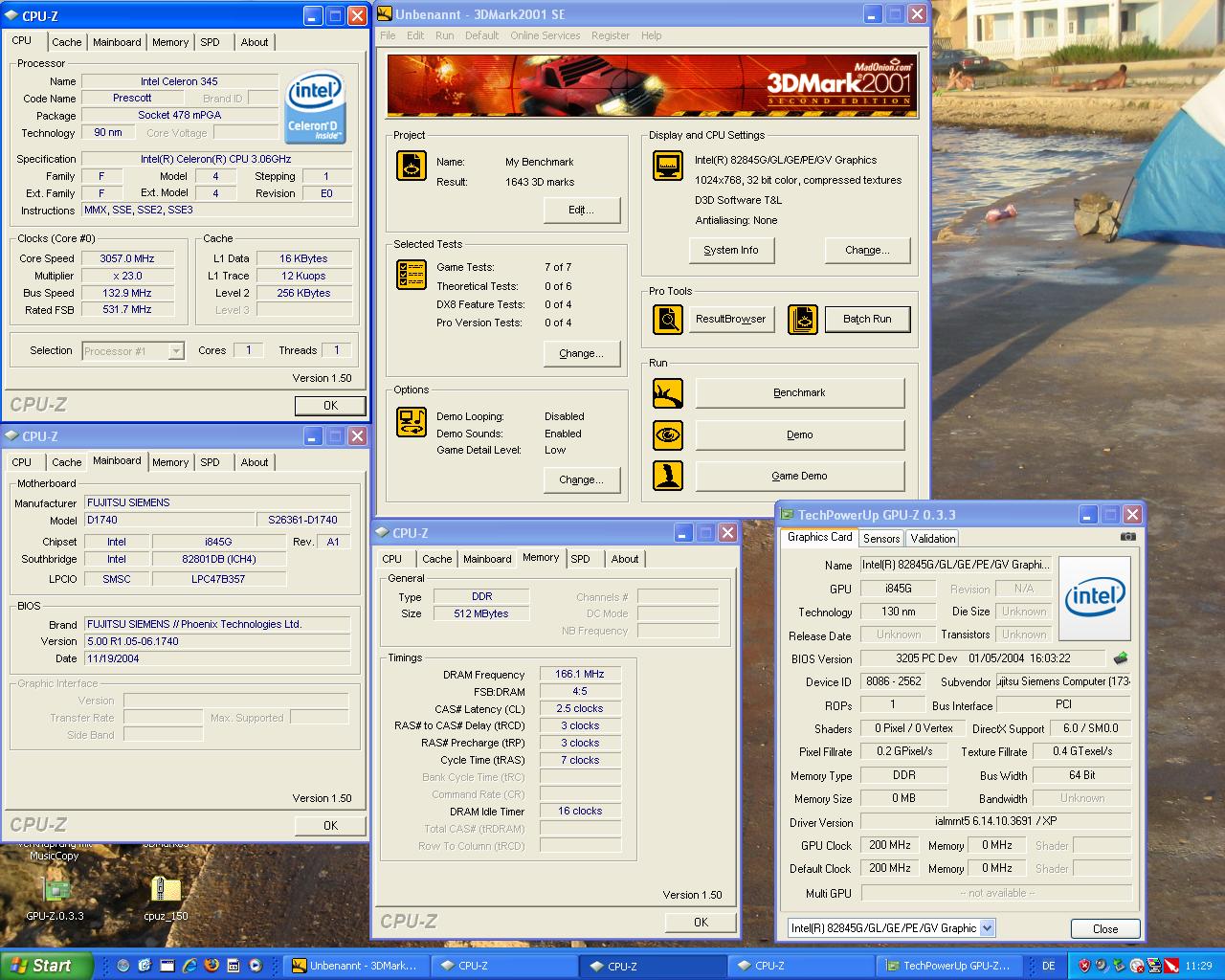Click the memory Size value 512 MBytes
Screen dimensions: 1225x980
(x=481, y=613)
